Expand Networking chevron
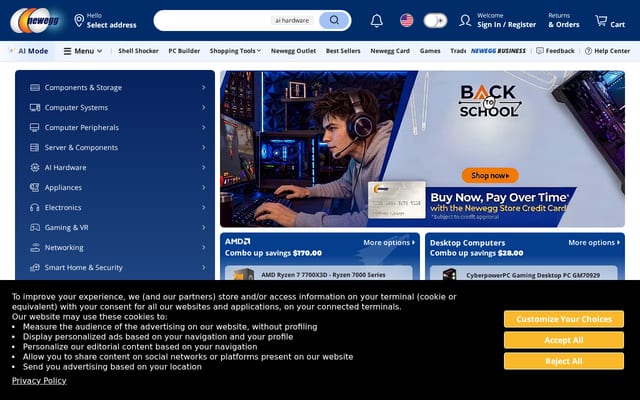 [204, 247]
